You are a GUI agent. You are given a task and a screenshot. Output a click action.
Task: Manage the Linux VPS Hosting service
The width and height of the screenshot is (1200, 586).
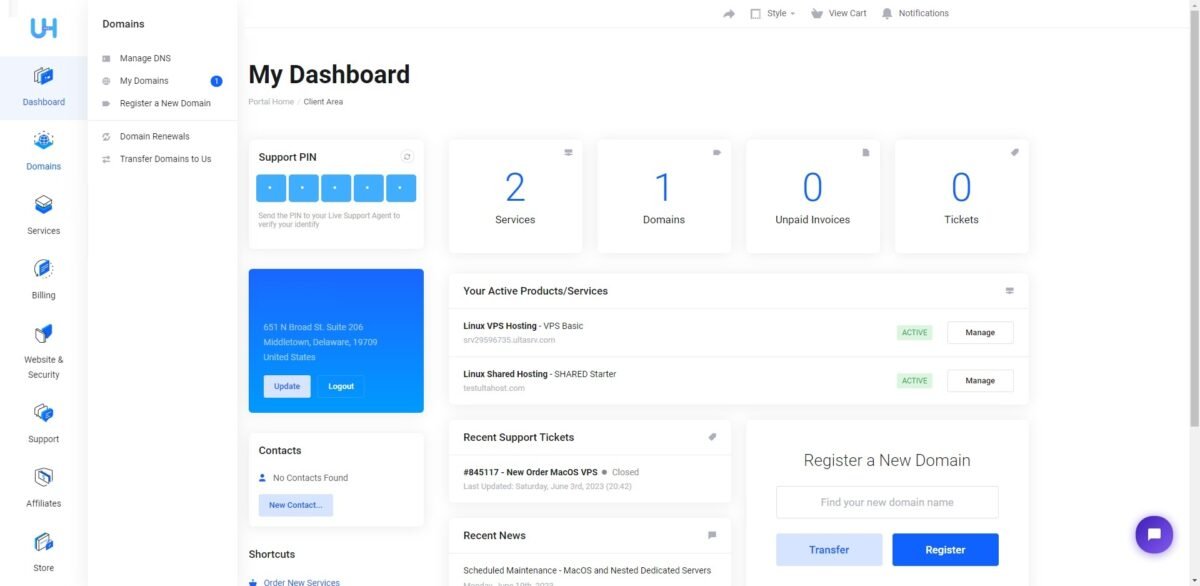(980, 332)
